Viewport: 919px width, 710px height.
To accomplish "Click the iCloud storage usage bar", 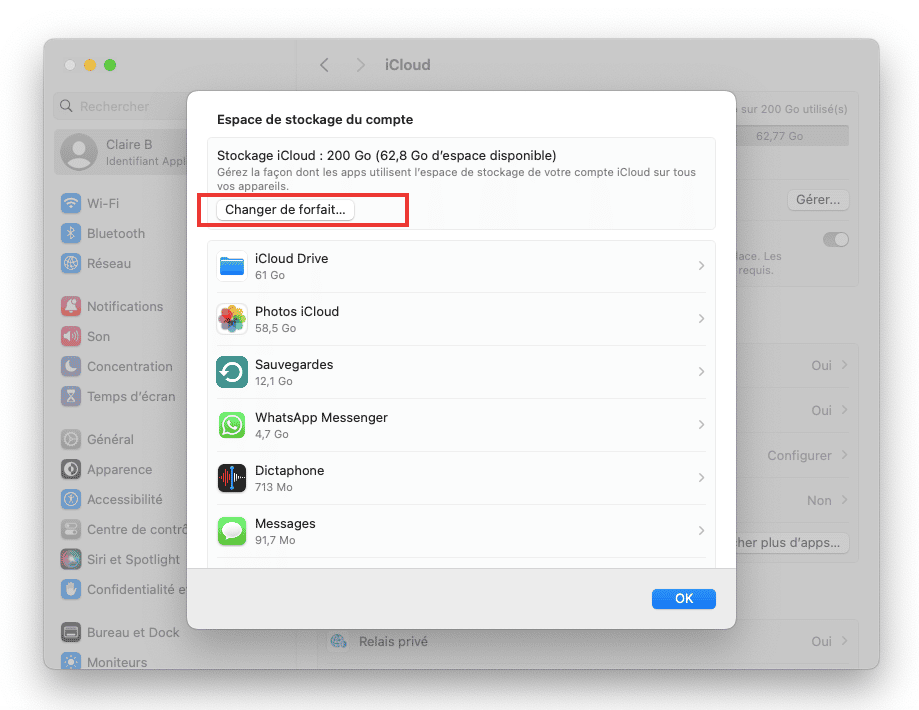I will (792, 136).
